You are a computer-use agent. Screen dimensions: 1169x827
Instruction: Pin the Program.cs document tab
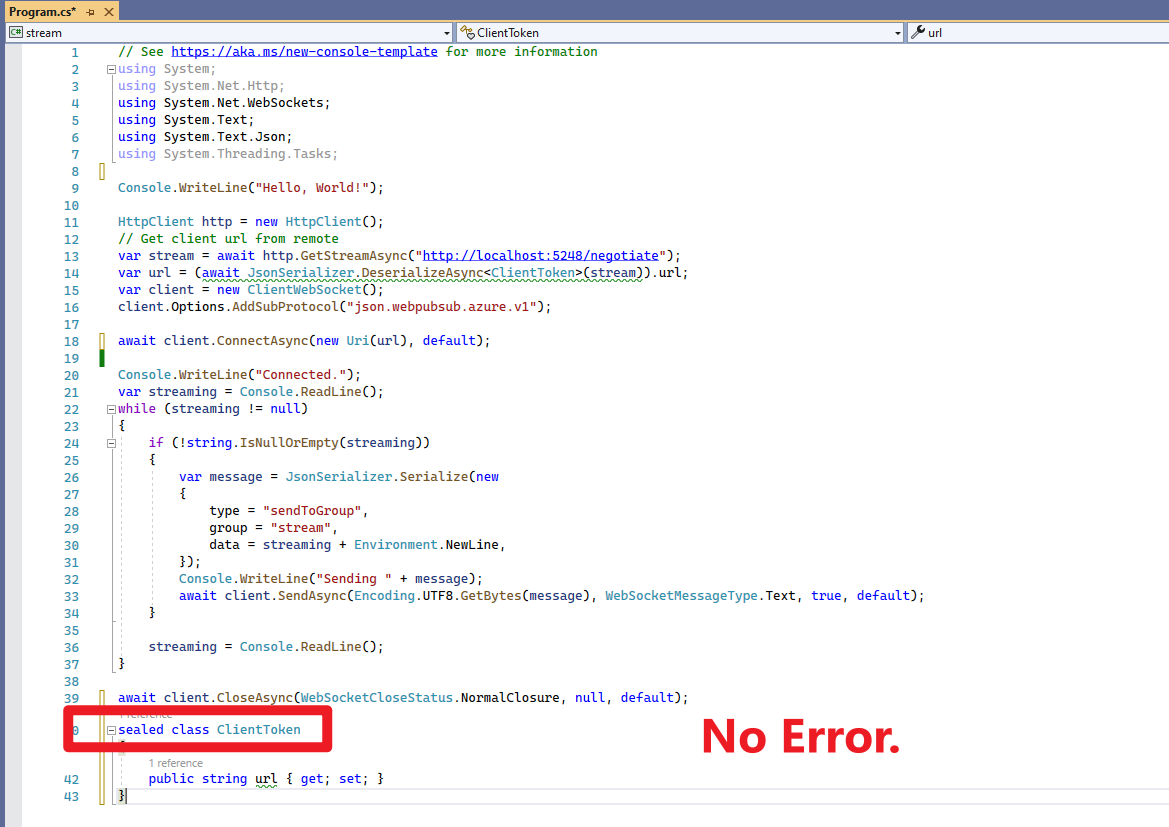(x=90, y=12)
